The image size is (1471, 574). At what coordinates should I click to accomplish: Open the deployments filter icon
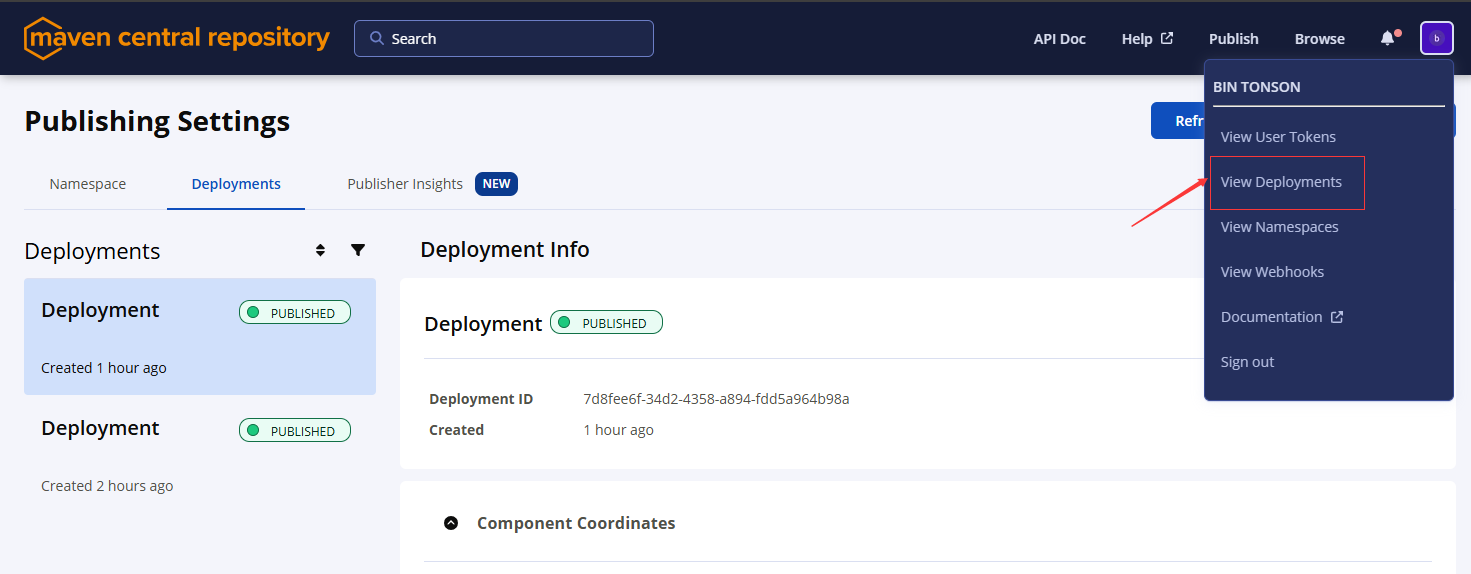pos(358,250)
